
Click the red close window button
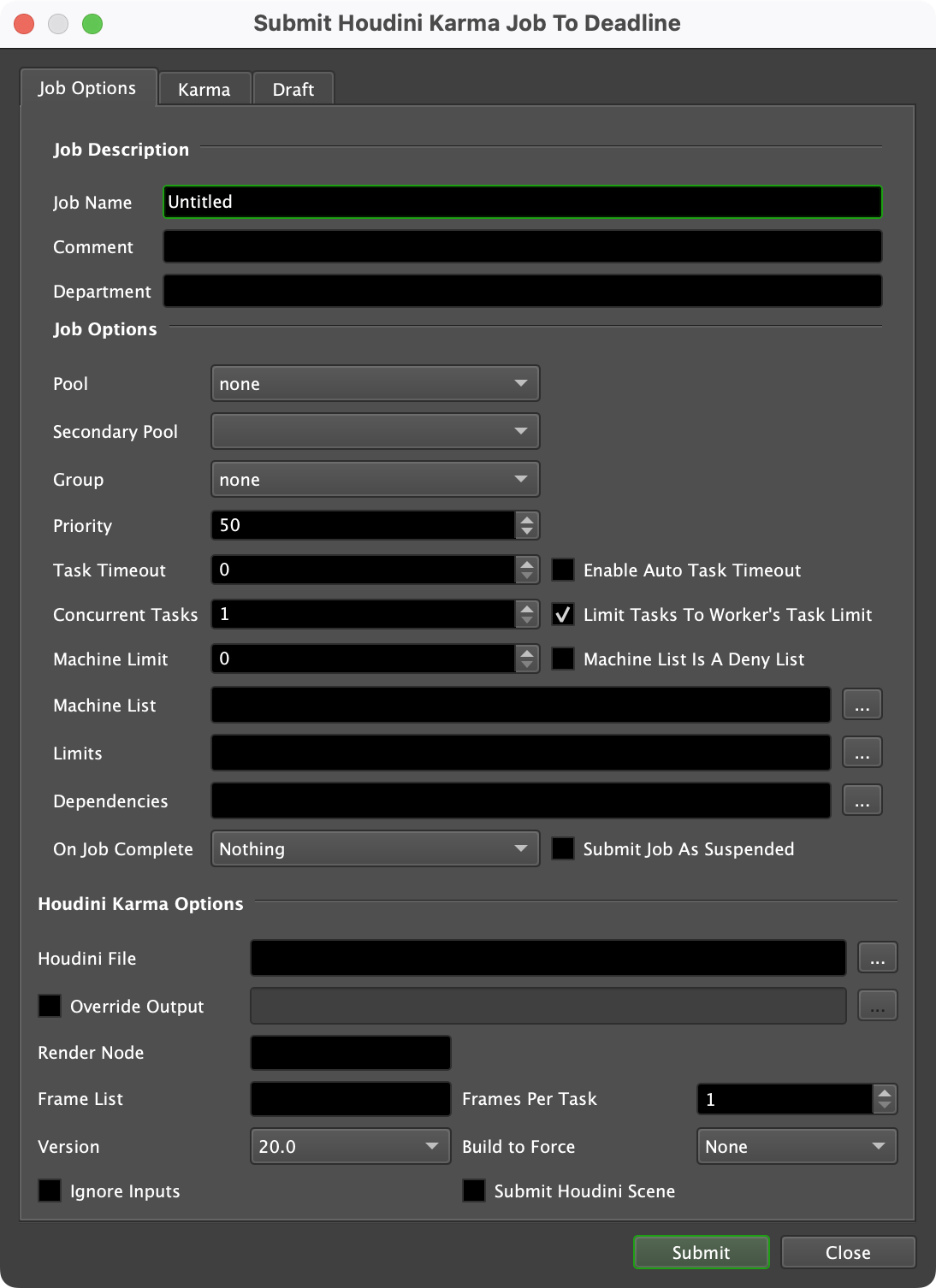[x=24, y=24]
